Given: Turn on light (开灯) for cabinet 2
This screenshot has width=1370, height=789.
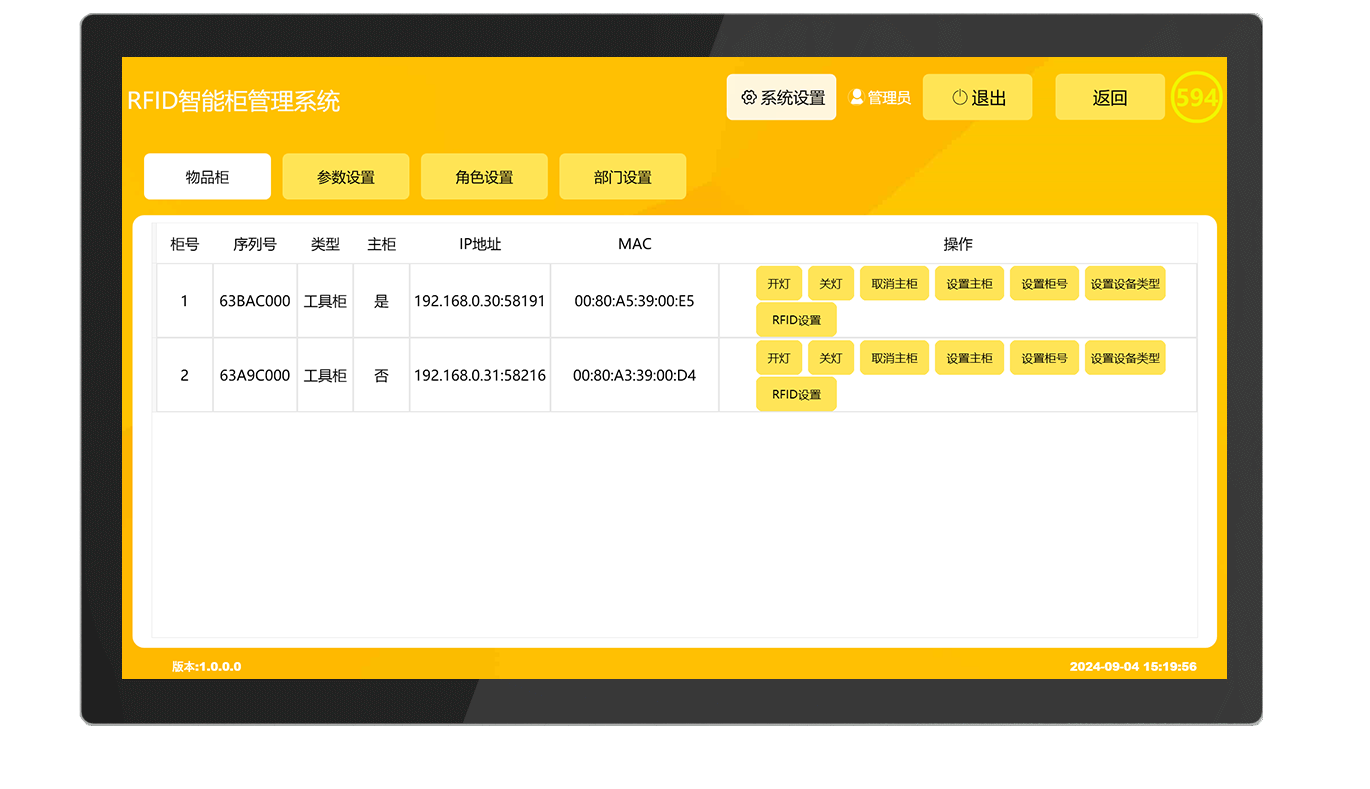Looking at the screenshot, I should click(x=778, y=358).
